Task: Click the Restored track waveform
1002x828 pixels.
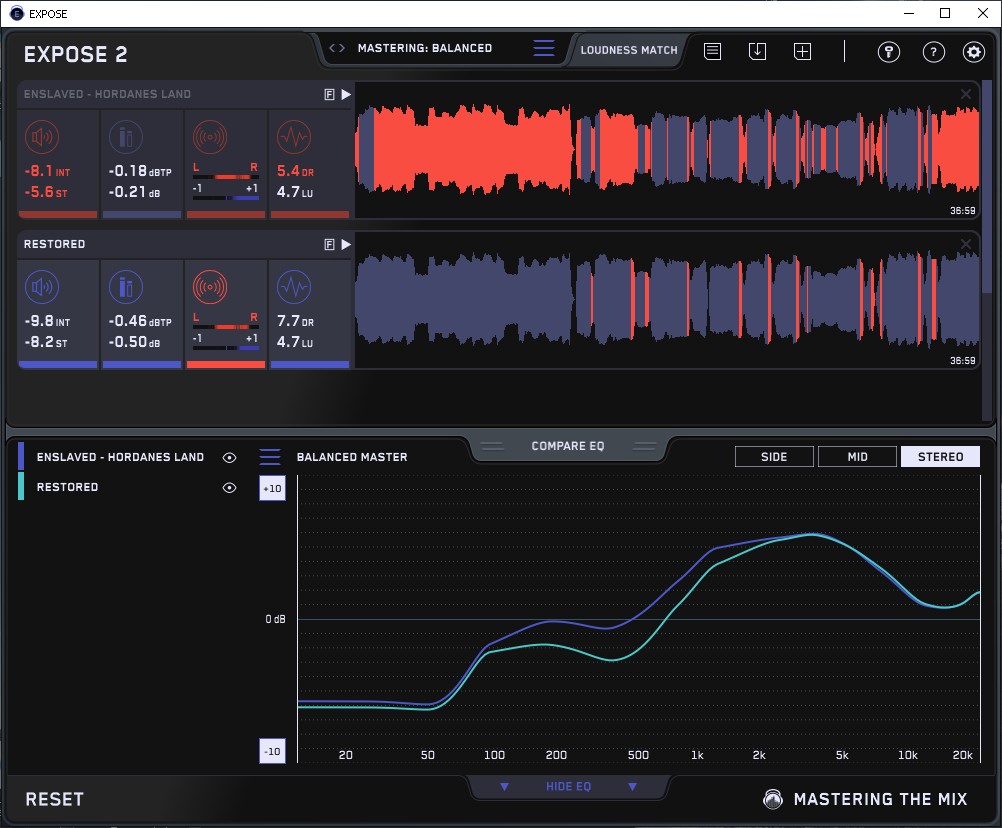Action: point(667,300)
